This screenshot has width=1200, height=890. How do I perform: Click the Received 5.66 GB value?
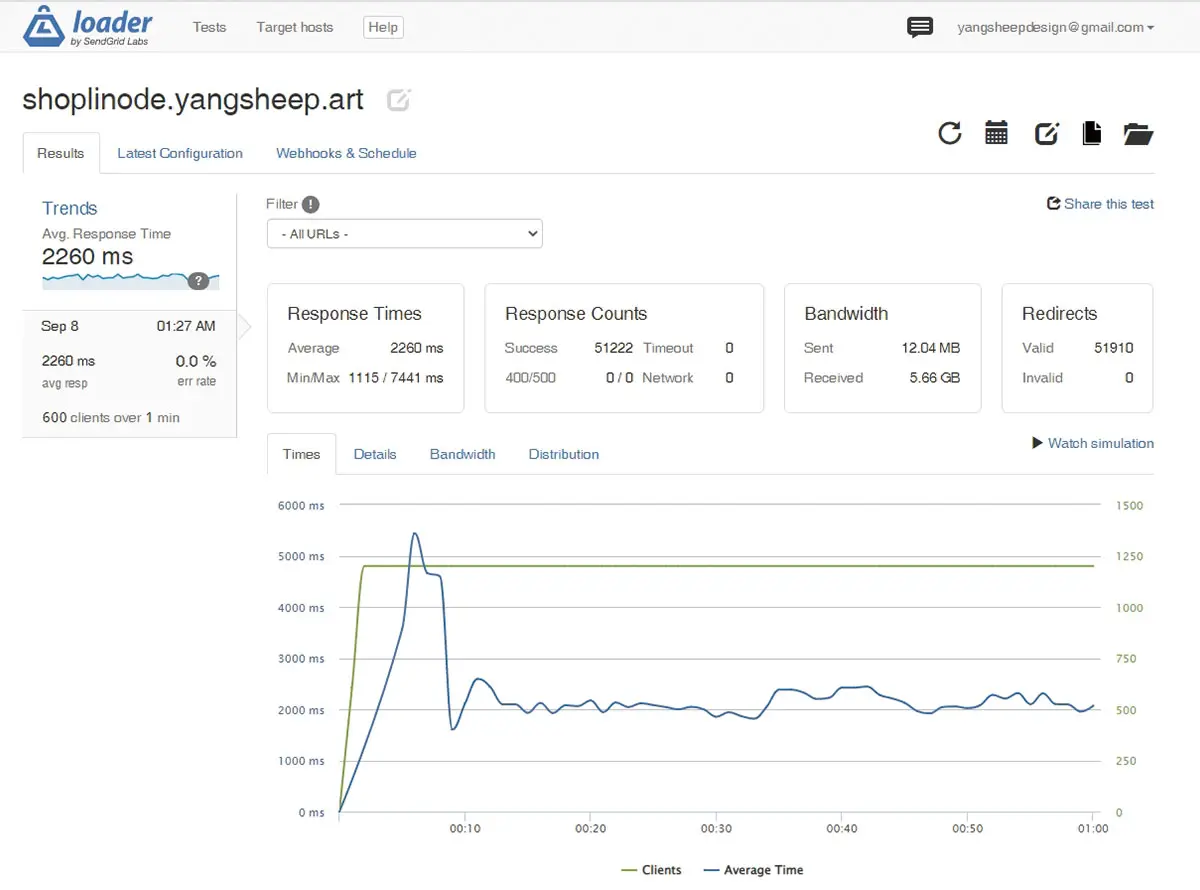pos(934,378)
